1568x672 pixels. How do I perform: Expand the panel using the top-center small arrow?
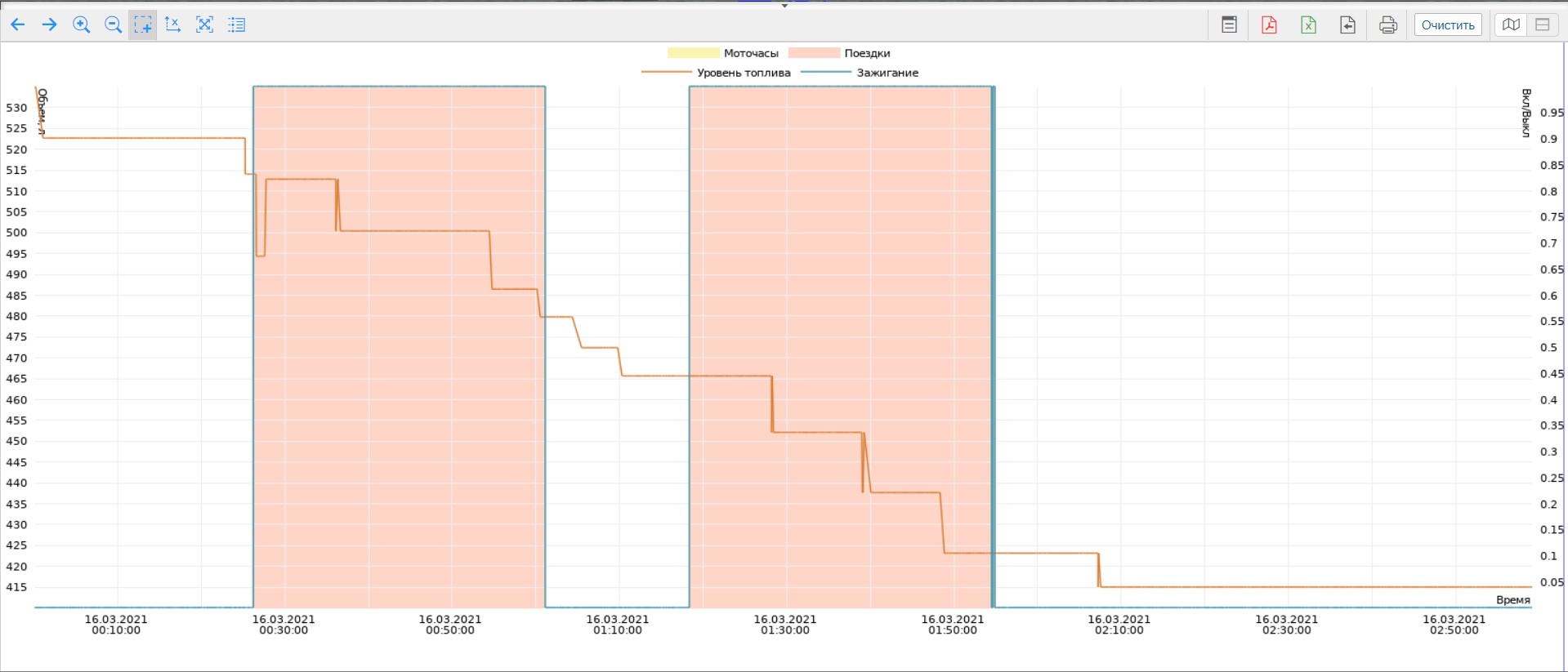click(784, 6)
